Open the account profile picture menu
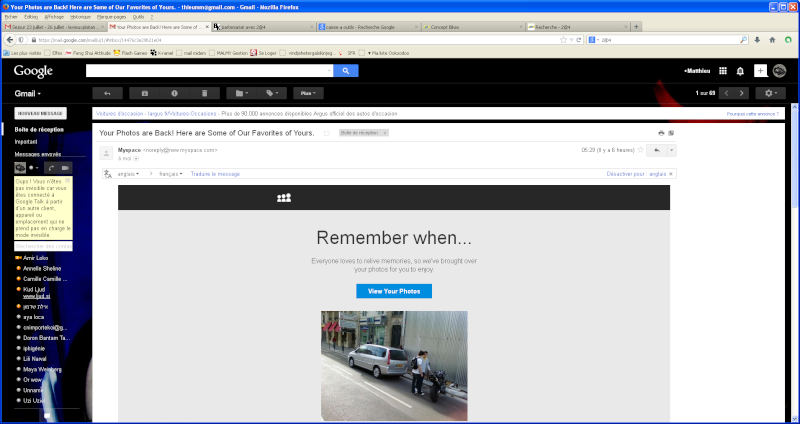Image resolution: width=800 pixels, height=424 pixels. pos(779,71)
